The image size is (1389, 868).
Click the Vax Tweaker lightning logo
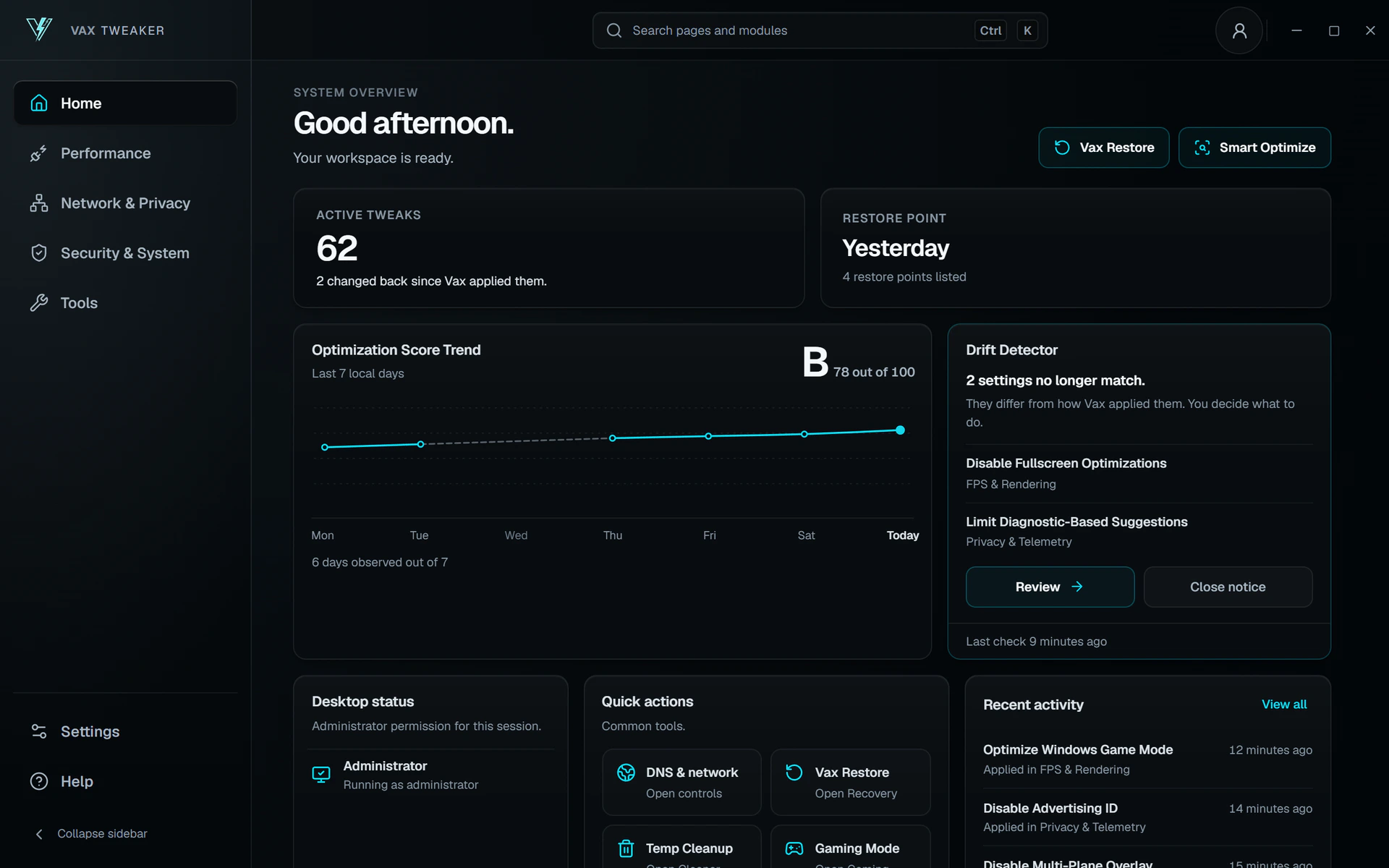tap(39, 30)
